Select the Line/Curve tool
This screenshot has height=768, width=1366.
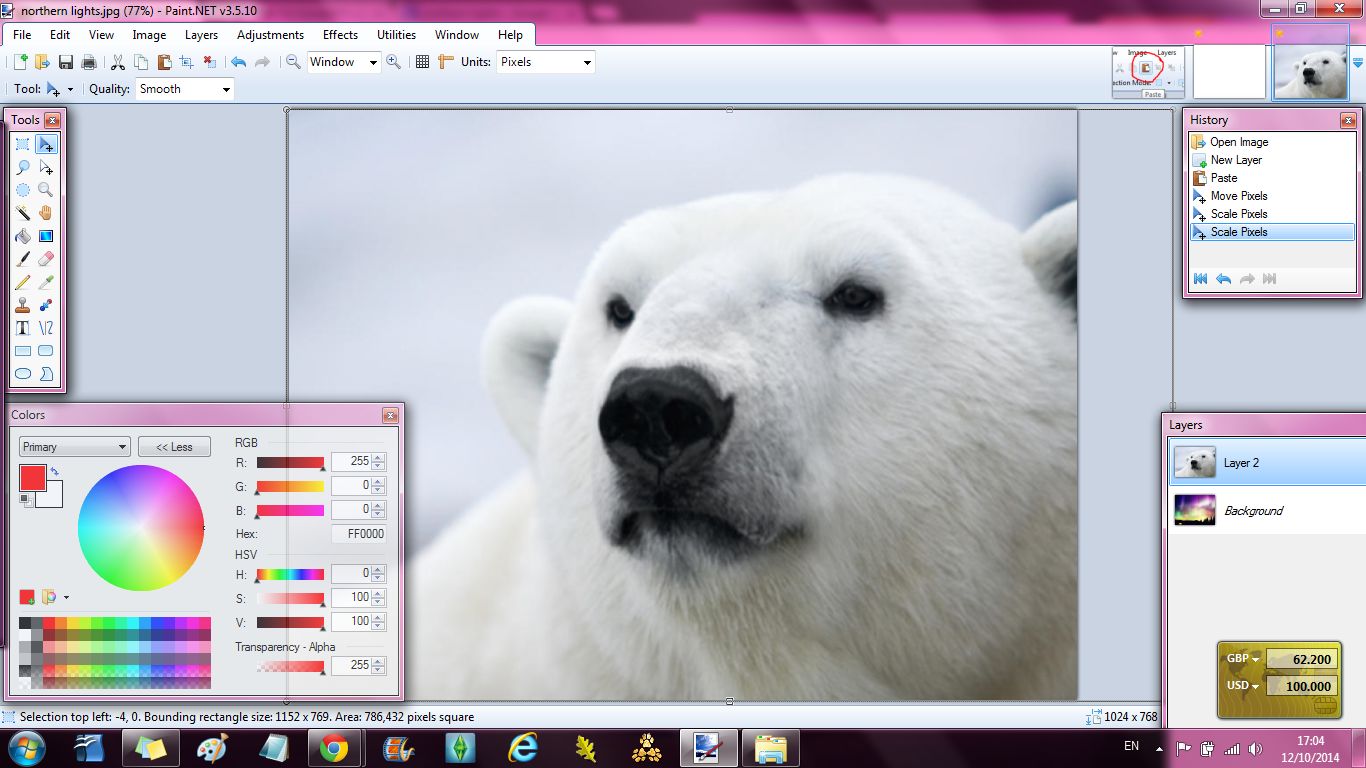46,328
